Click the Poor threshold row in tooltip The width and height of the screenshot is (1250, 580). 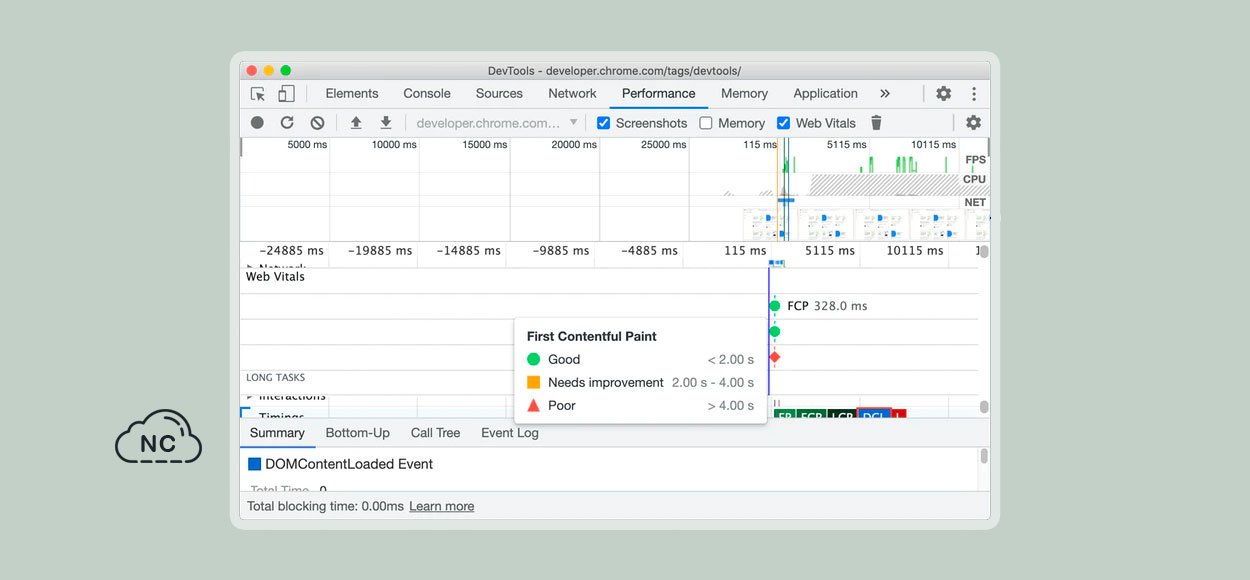(x=640, y=406)
